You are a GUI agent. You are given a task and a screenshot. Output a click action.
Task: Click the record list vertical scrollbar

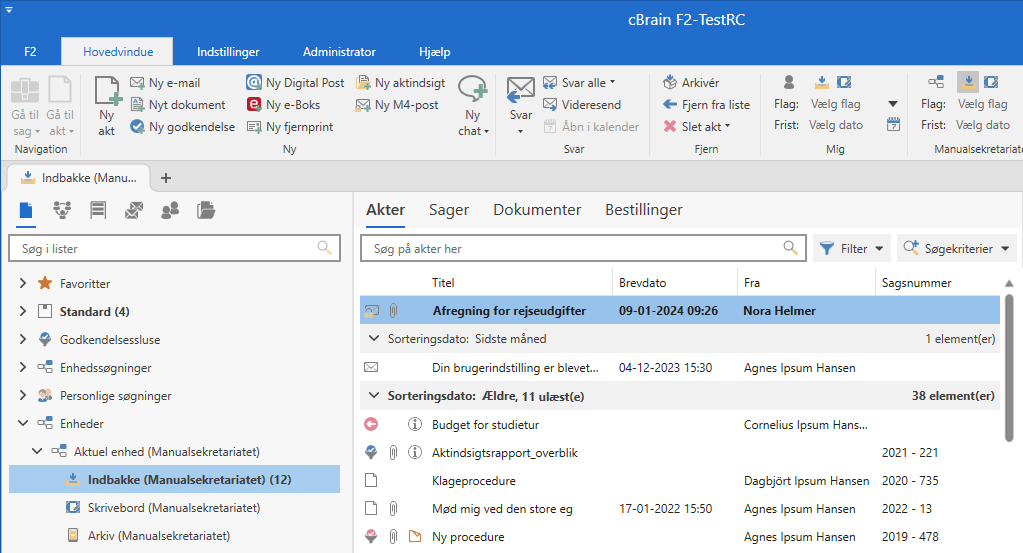1008,370
